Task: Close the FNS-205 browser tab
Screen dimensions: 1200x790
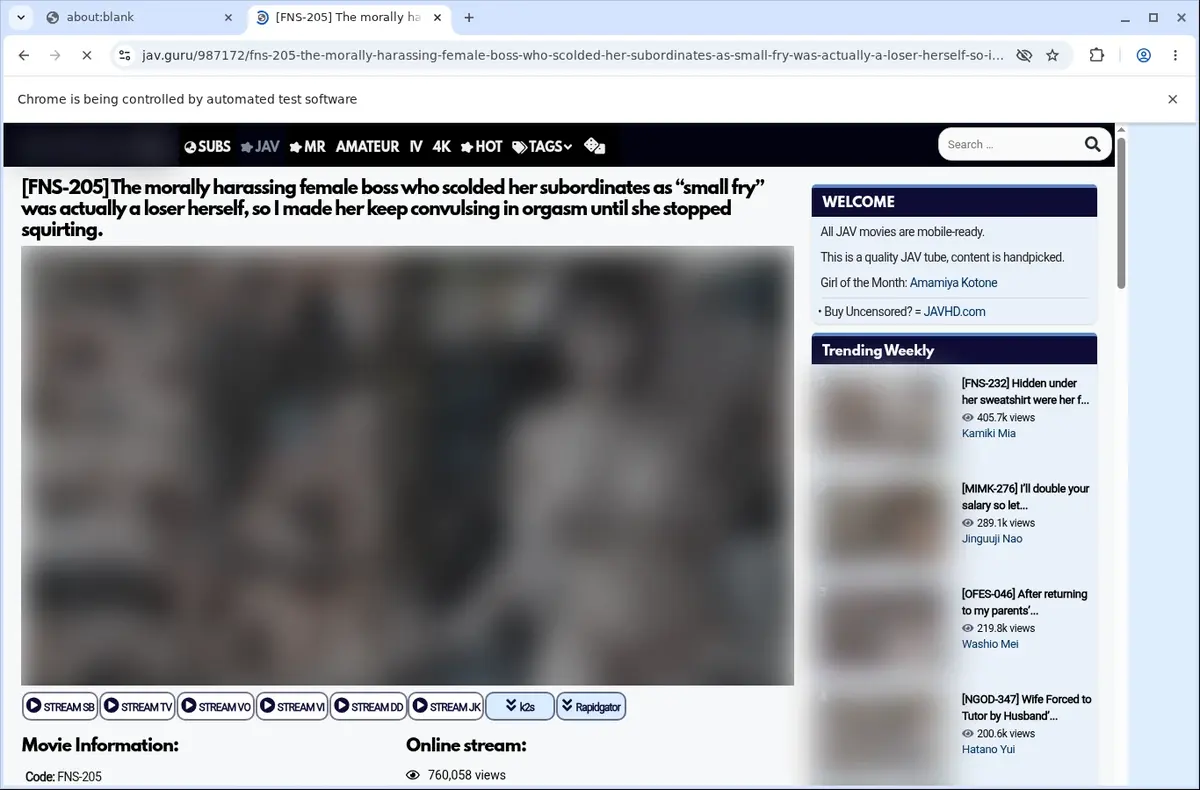Action: click(438, 17)
